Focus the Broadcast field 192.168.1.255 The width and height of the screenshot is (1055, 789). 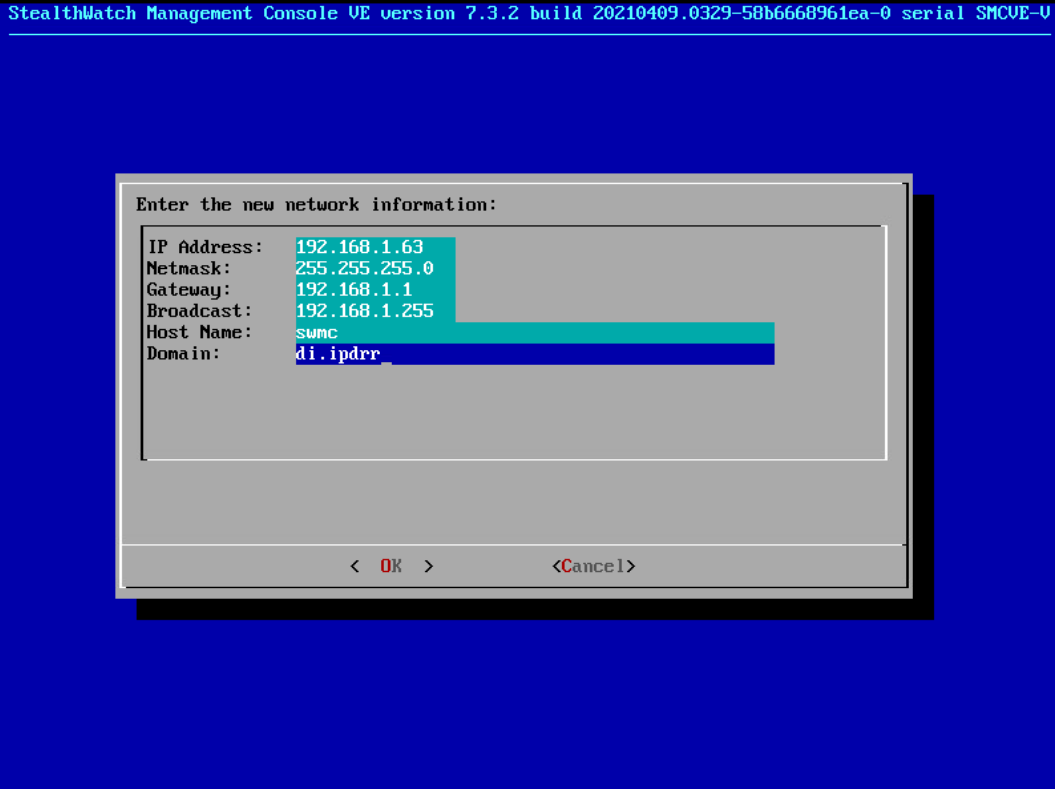[x=375, y=311]
